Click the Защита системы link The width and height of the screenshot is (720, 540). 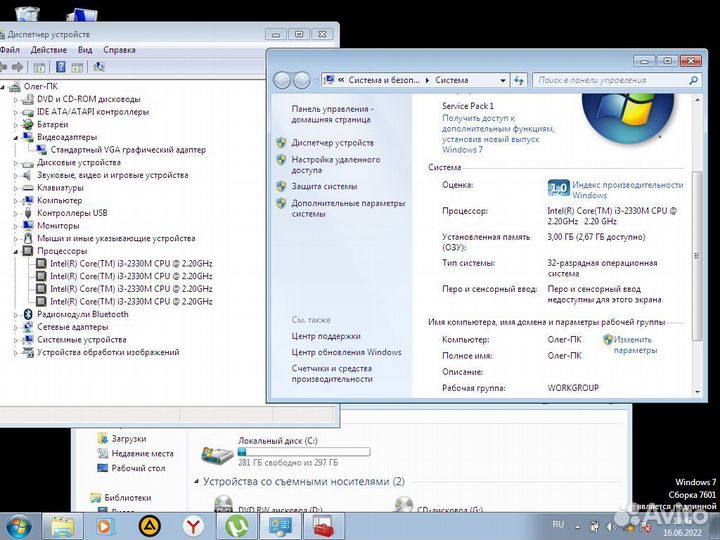tap(324, 186)
